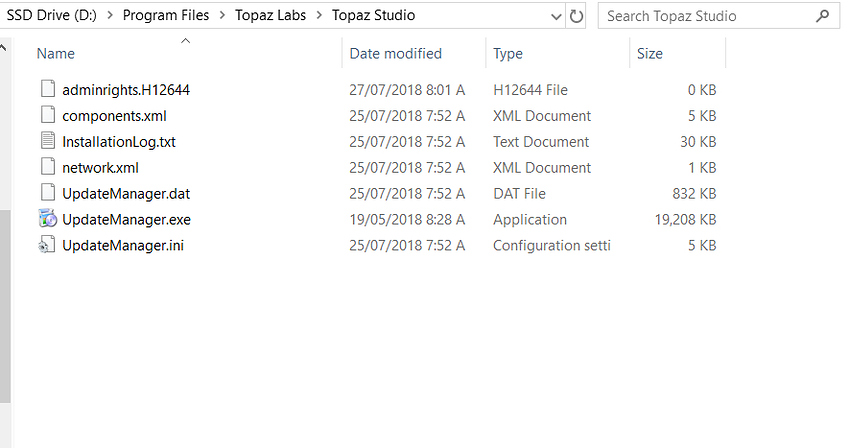
Task: Click the search magnifier icon
Action: [822, 16]
